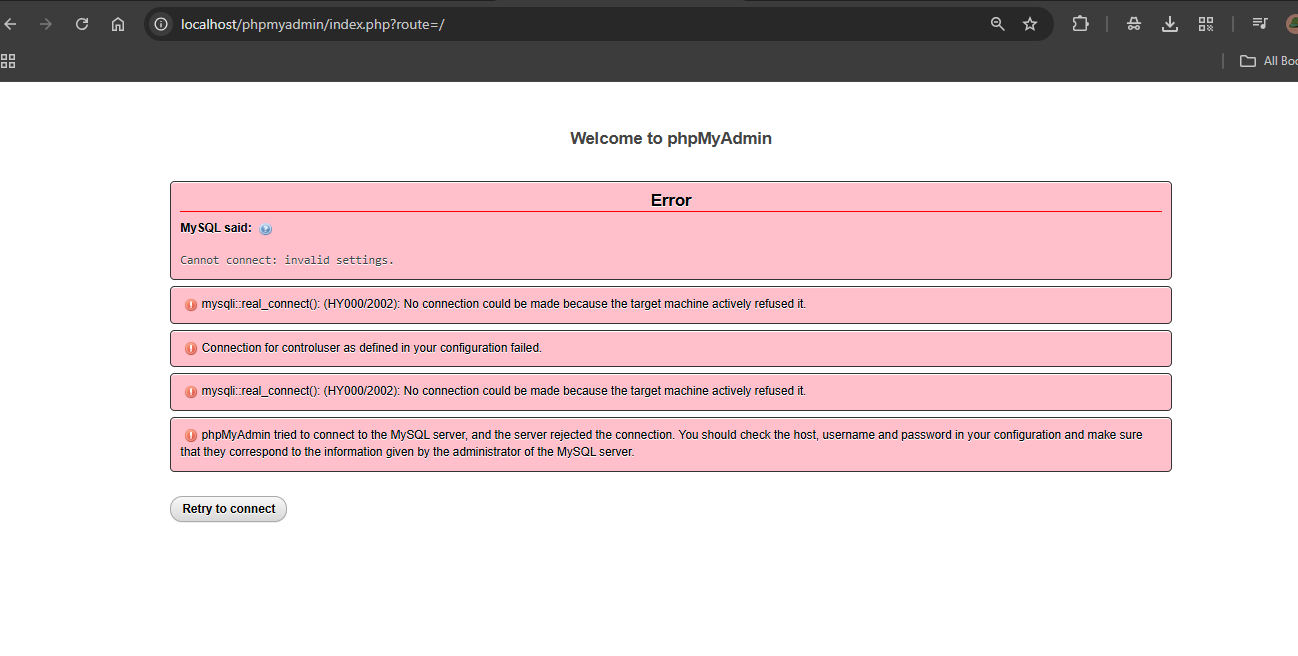The width and height of the screenshot is (1298, 656).
Task: Go back to the previous page
Action: pyautogui.click(x=10, y=24)
